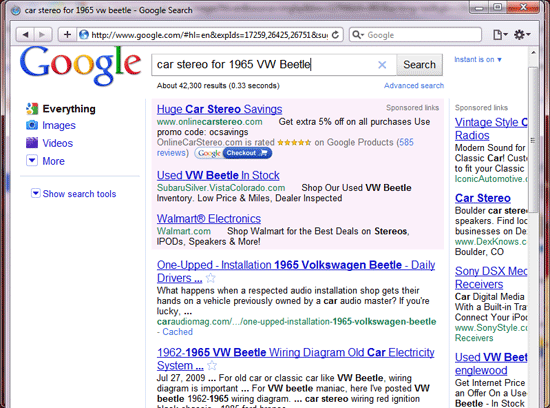Click About 42,300 results text

pyautogui.click(x=218, y=86)
